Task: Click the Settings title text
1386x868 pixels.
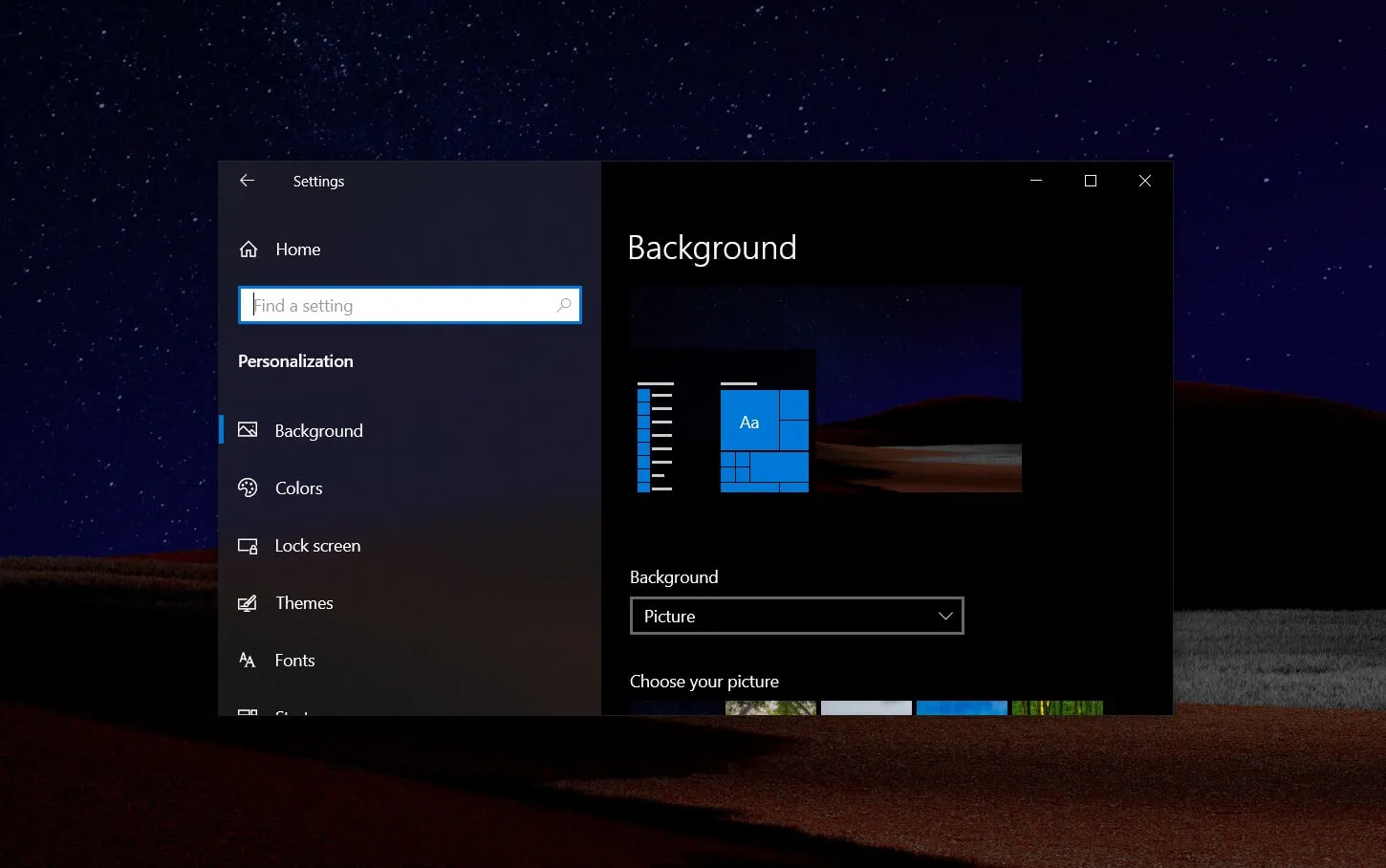Action: point(318,182)
